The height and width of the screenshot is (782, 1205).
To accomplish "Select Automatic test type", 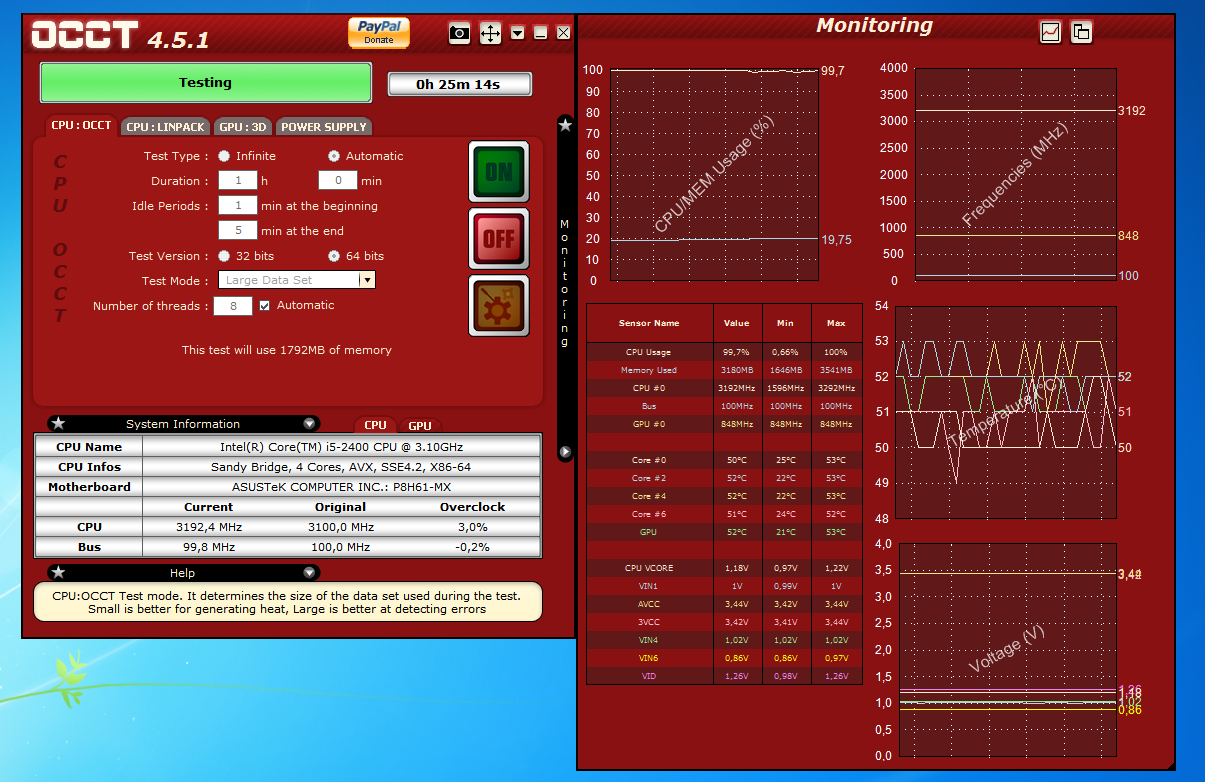I will pyautogui.click(x=334, y=156).
